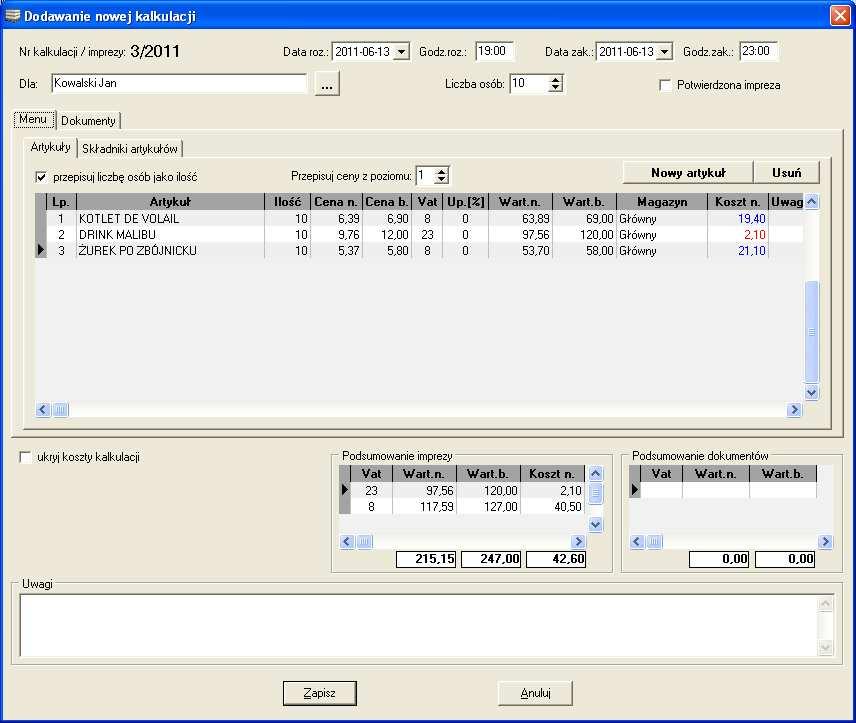Click Podsumowanie imprezy horizontal scrollbar thumb
Viewport: 856px width, 723px height.
point(365,542)
